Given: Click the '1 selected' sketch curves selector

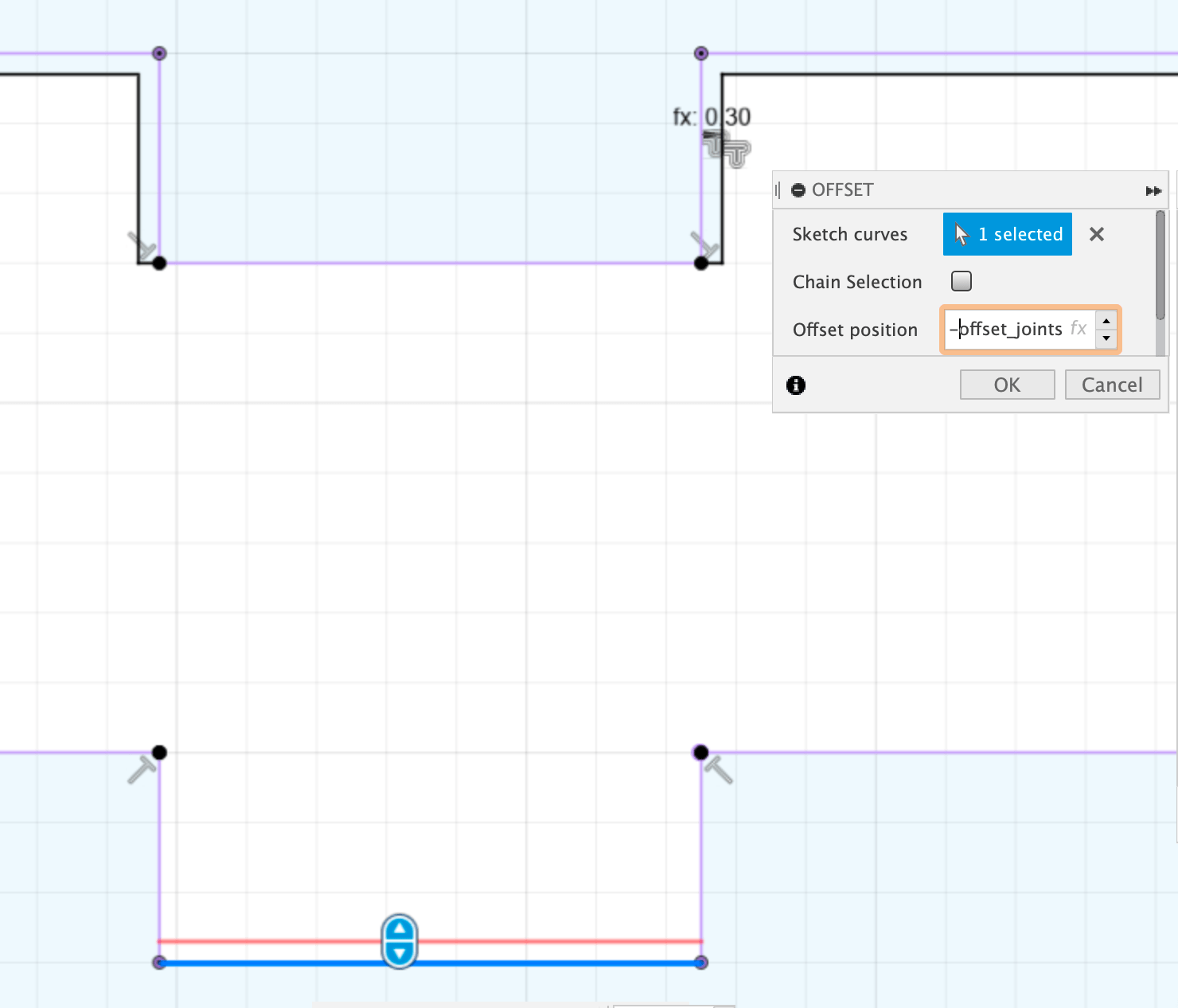Looking at the screenshot, I should click(x=1008, y=234).
